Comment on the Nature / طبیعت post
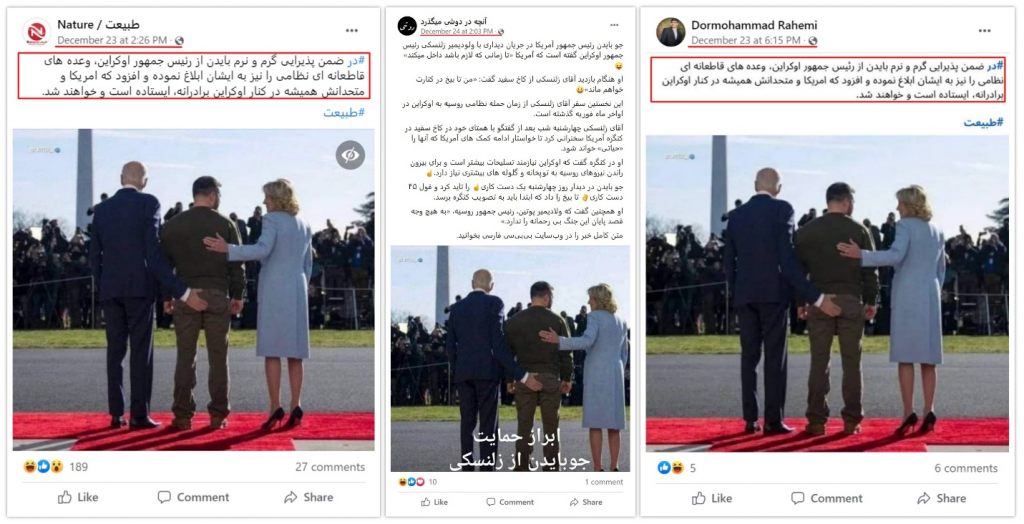This screenshot has width=1024, height=524. pos(193,497)
